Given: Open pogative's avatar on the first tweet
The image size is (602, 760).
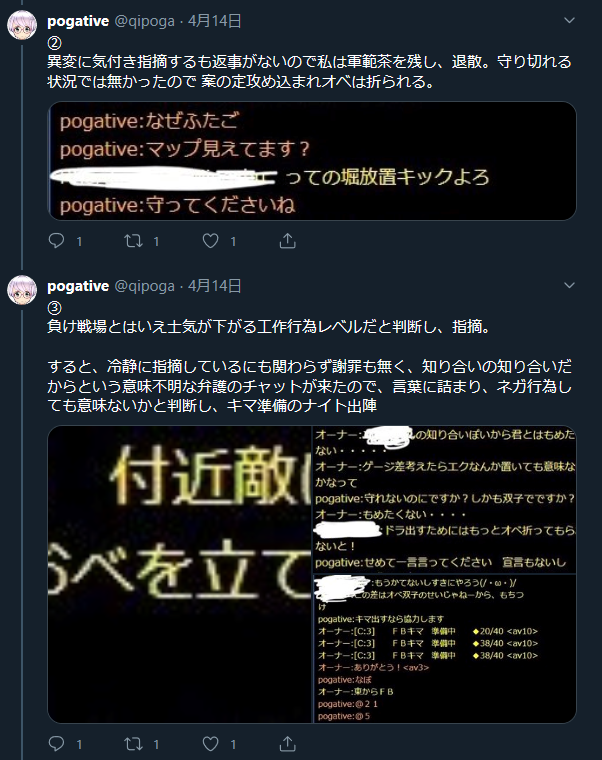Looking at the screenshot, I should [22, 25].
